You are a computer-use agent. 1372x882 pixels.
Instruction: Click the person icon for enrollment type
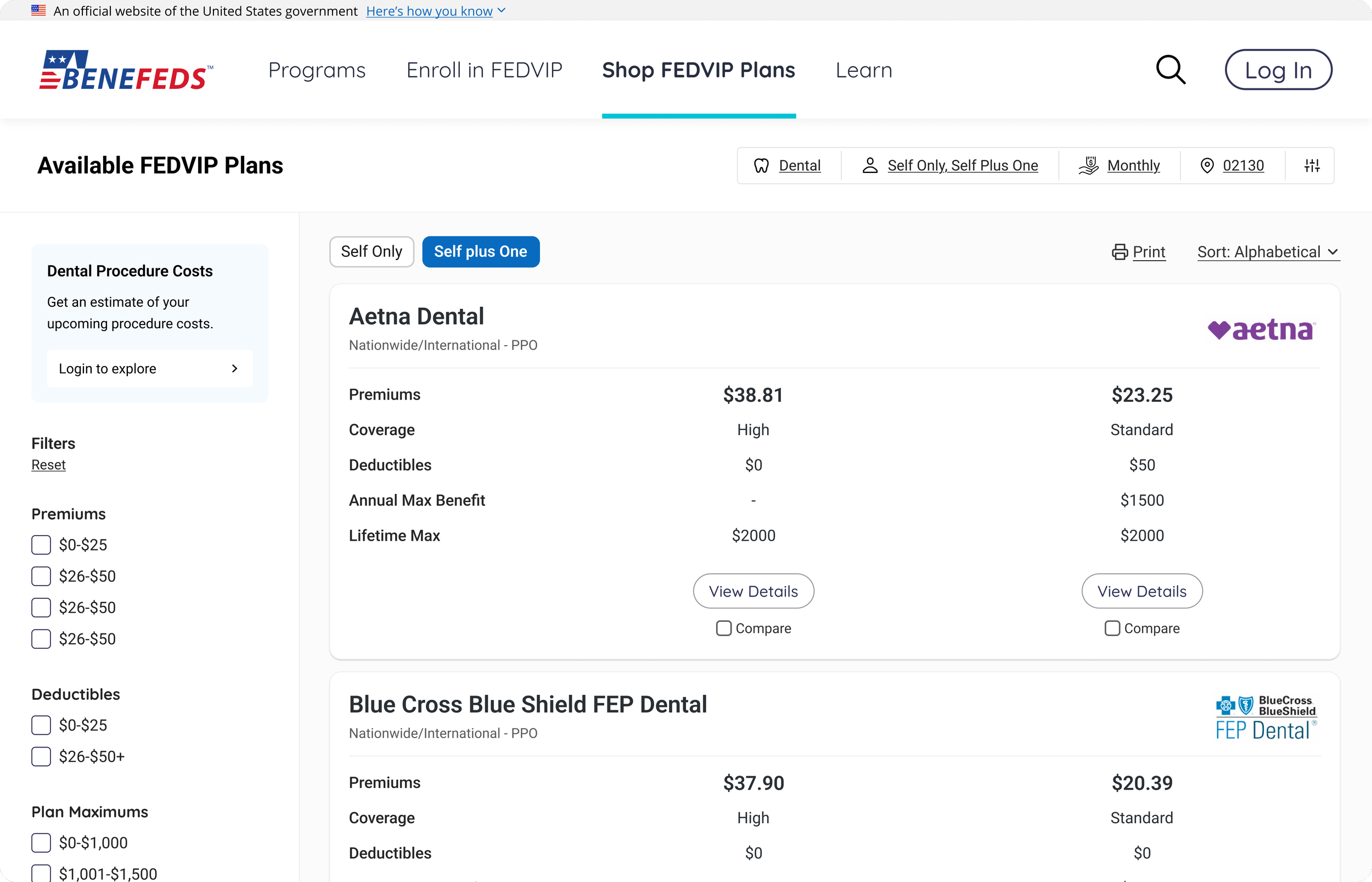[x=870, y=166]
